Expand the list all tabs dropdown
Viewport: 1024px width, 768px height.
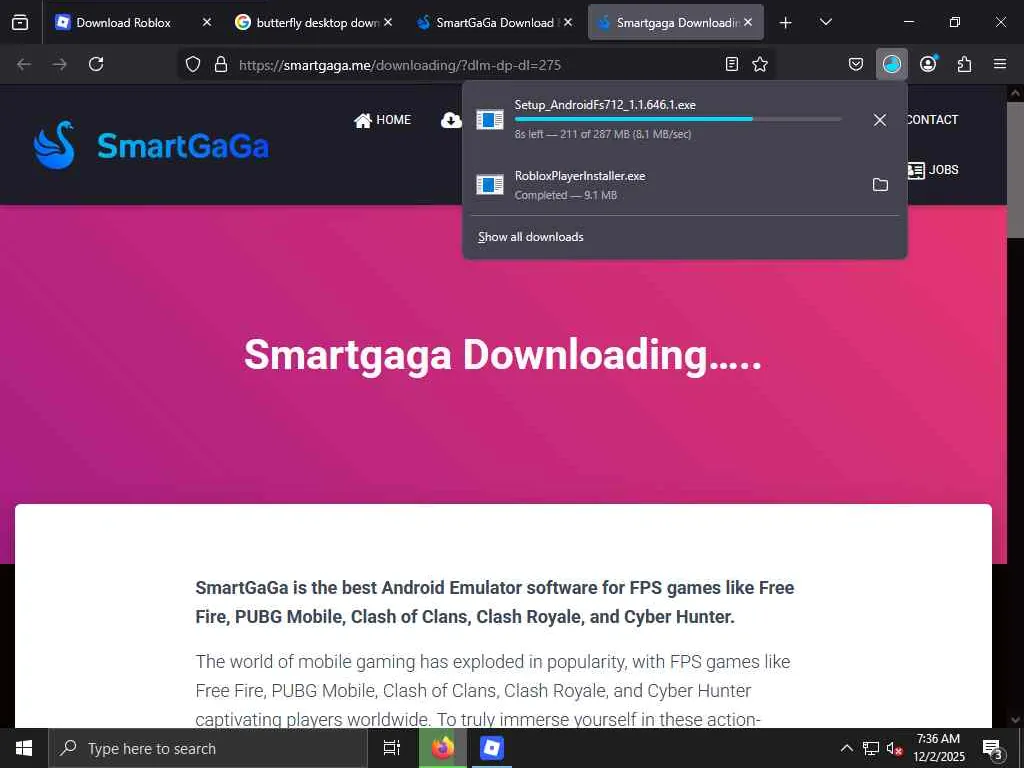pyautogui.click(x=825, y=23)
